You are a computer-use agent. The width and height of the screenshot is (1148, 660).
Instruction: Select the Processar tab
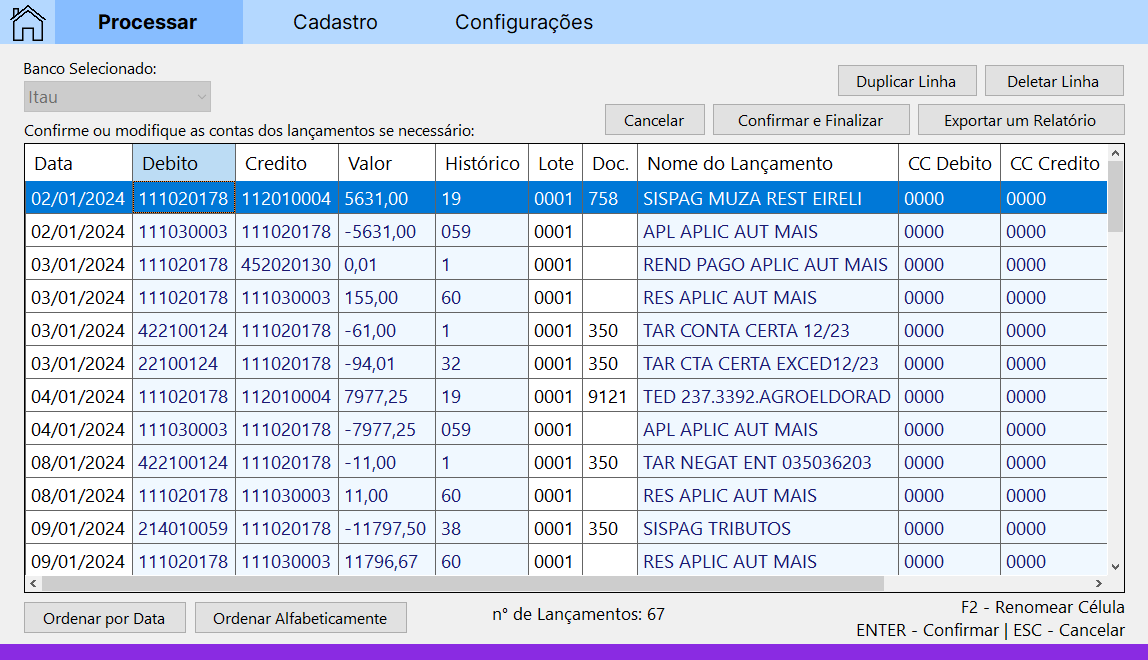tap(148, 22)
